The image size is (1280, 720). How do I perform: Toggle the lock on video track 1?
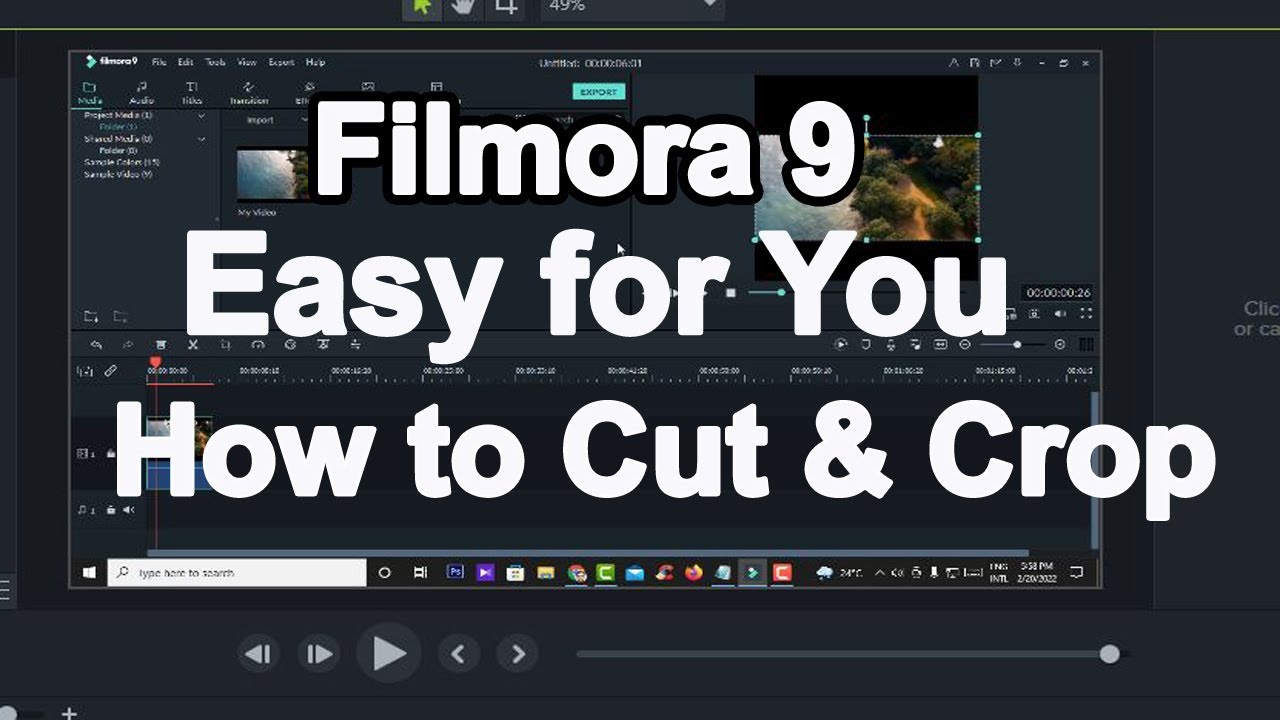click(110, 453)
